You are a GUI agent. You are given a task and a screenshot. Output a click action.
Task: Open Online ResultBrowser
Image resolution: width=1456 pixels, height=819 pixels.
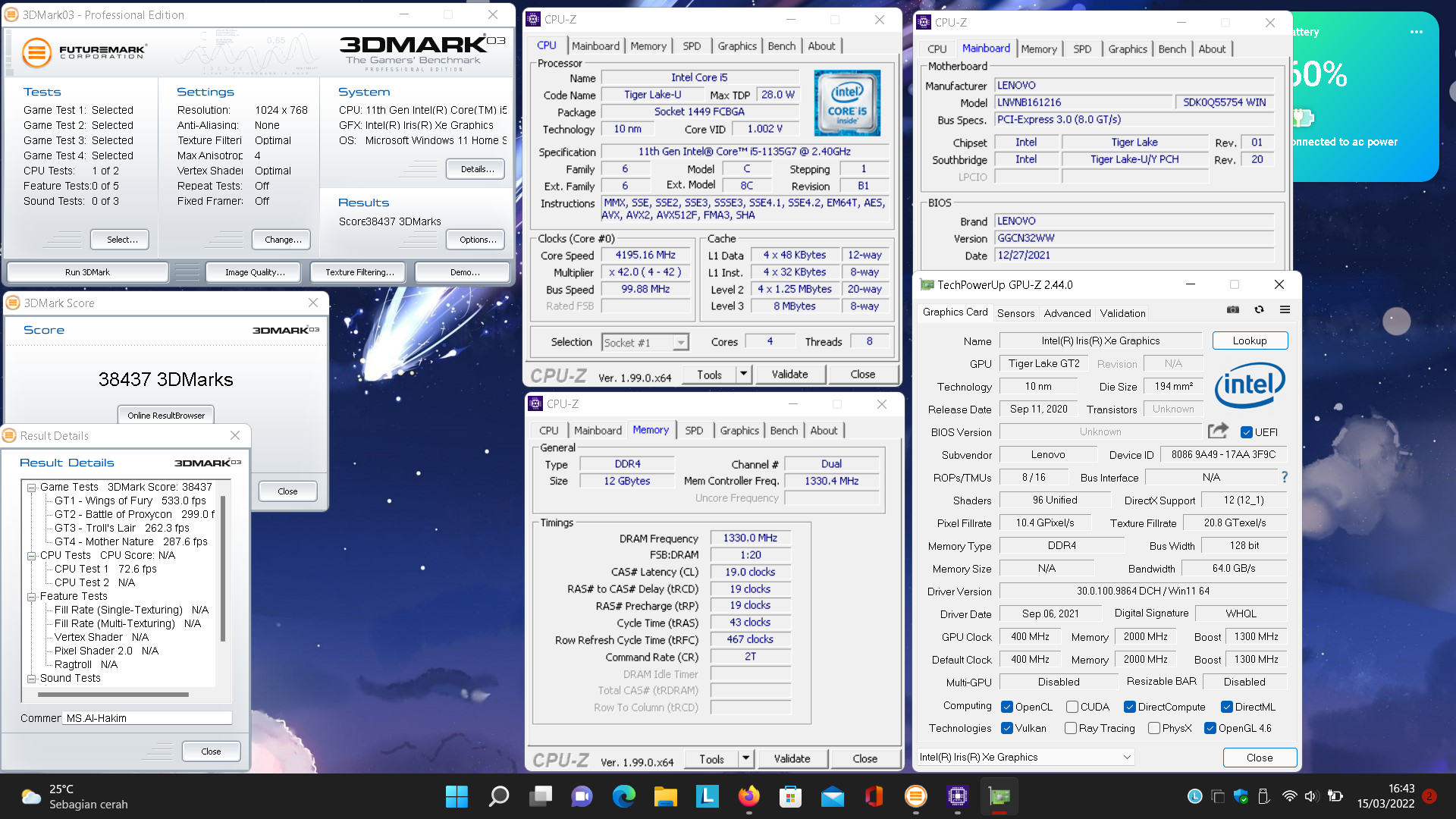pos(166,416)
